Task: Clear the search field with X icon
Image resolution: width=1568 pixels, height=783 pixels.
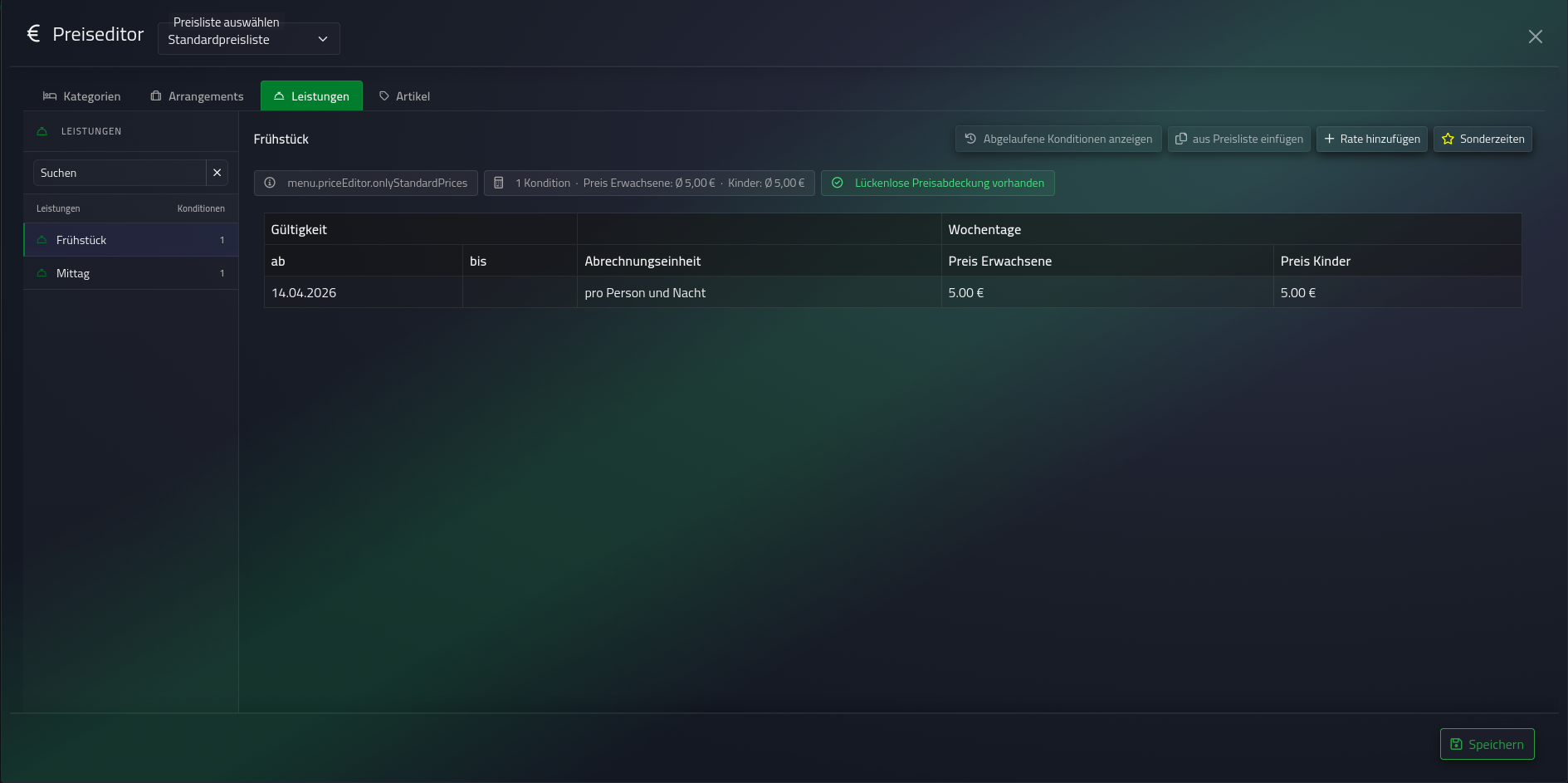Action: (217, 173)
